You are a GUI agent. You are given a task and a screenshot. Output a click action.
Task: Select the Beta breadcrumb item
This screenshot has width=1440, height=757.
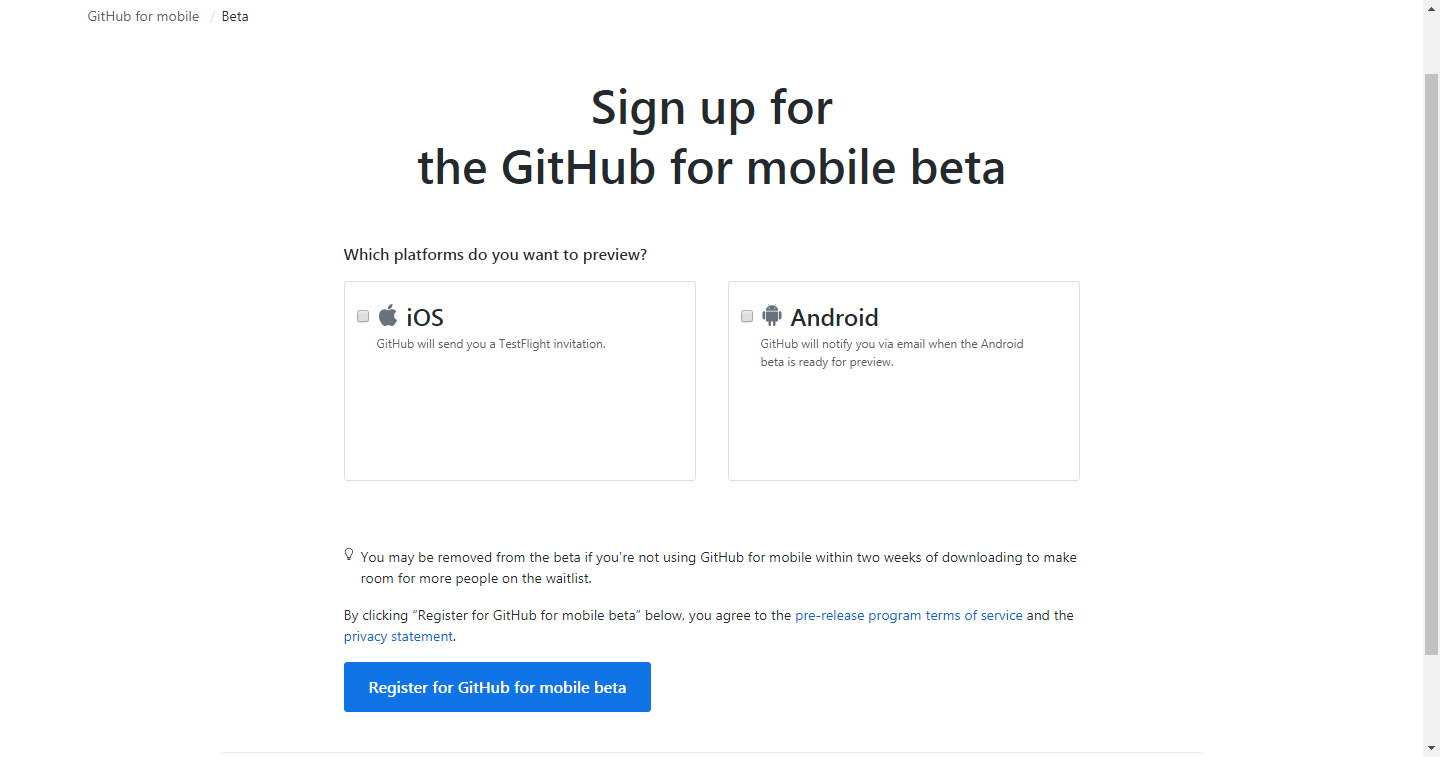pos(235,16)
